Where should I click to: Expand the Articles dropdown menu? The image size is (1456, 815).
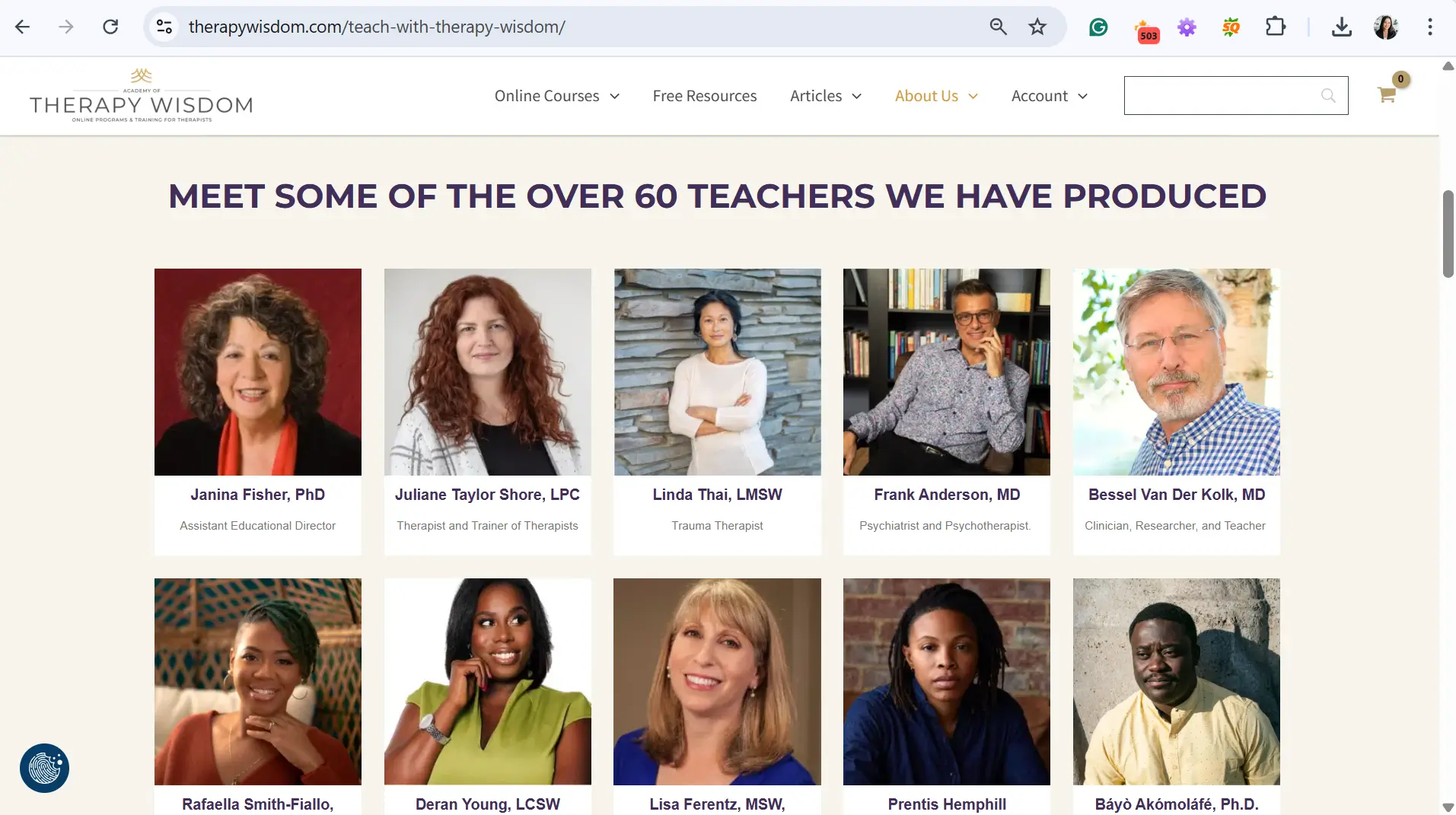pyautogui.click(x=825, y=96)
